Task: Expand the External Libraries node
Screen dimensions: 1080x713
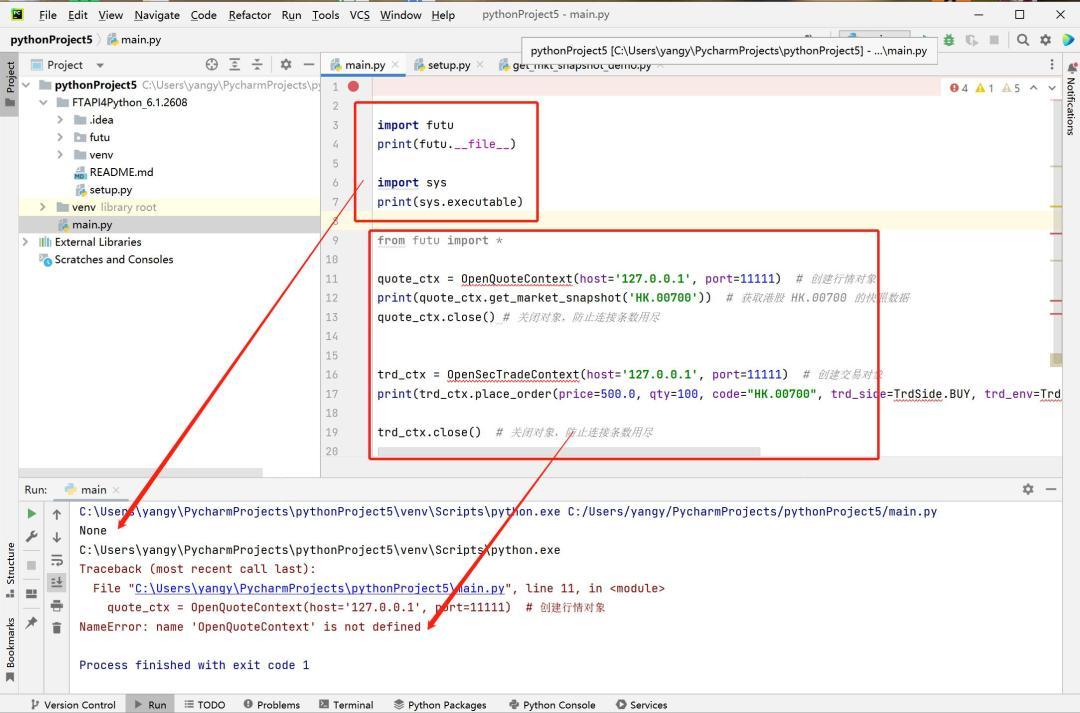Action: click(x=25, y=242)
